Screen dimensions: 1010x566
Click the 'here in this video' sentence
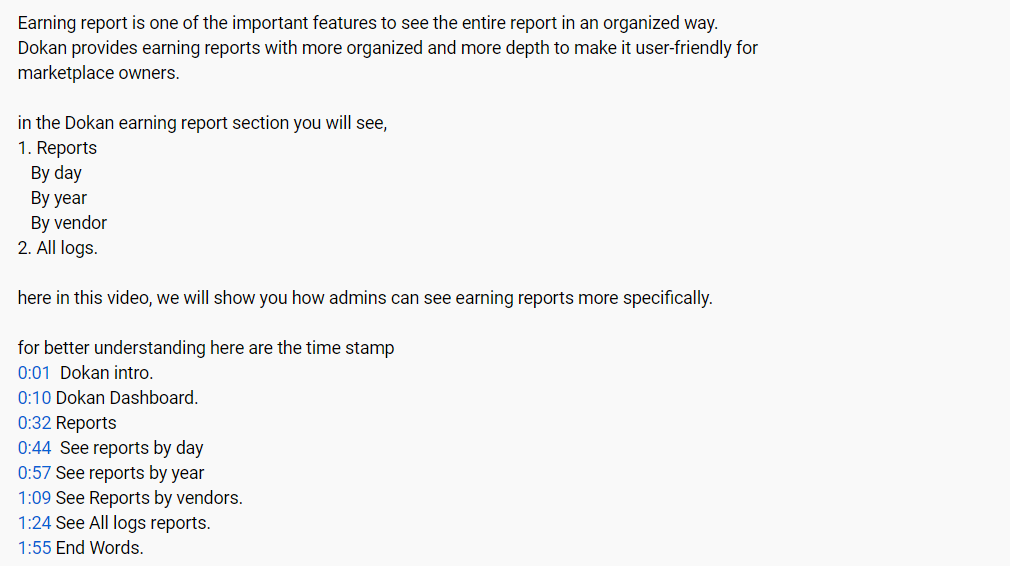(365, 298)
